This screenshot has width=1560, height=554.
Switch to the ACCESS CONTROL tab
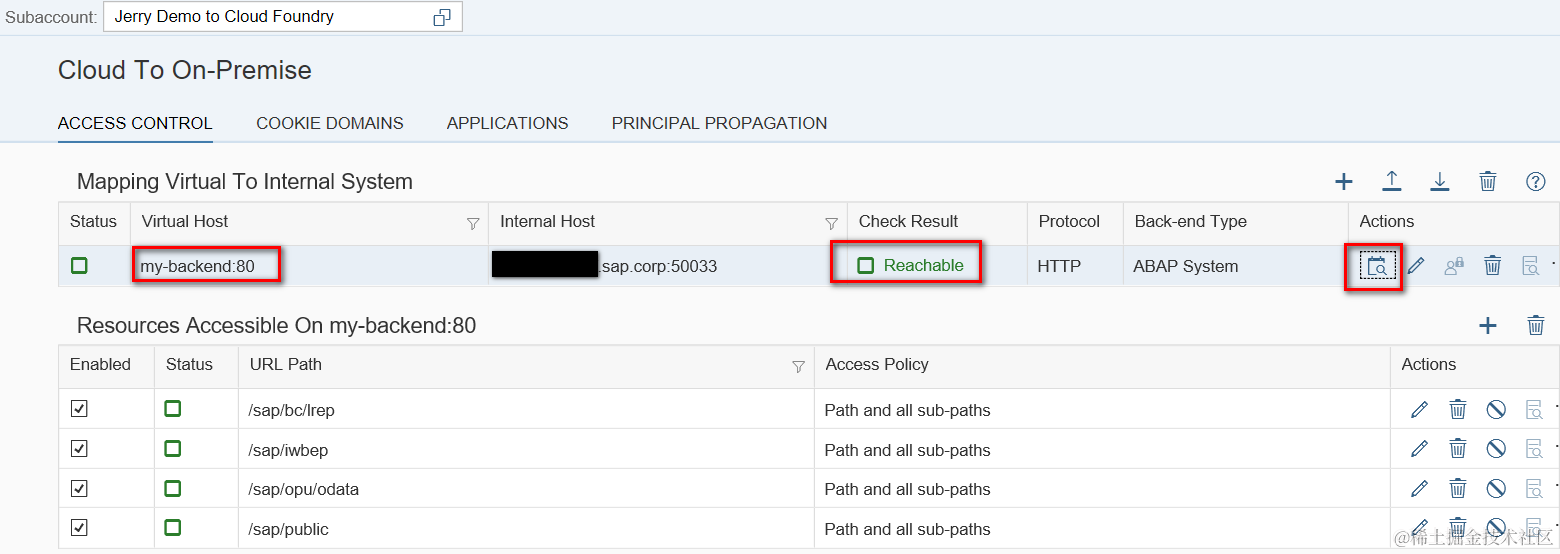[x=135, y=123]
